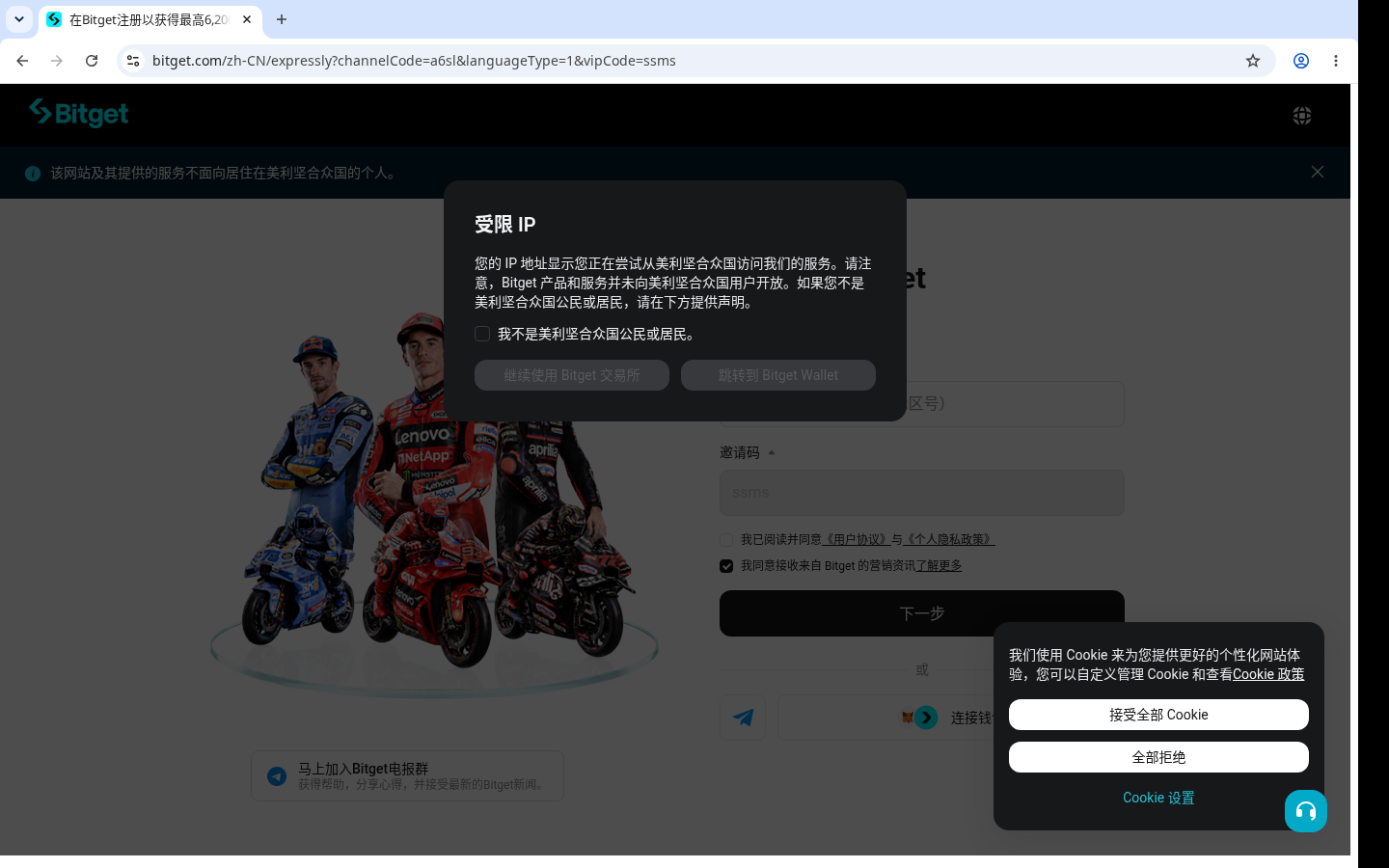
Task: Open Cookie 设置
Action: 1158,798
